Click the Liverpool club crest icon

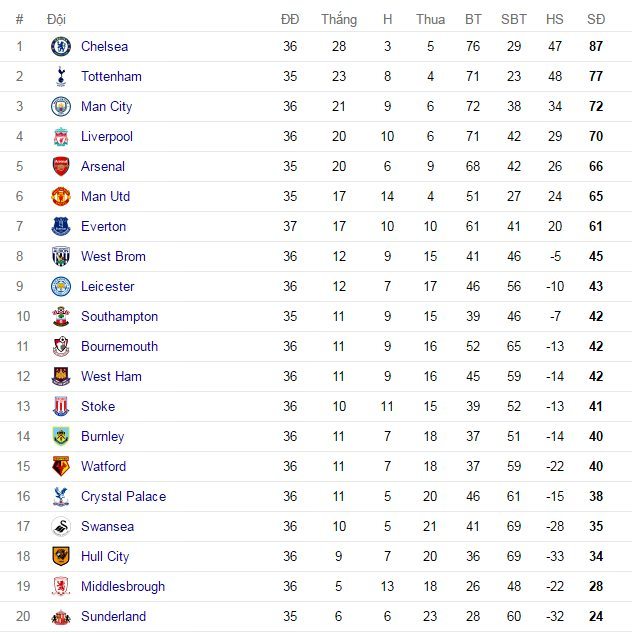(61, 136)
